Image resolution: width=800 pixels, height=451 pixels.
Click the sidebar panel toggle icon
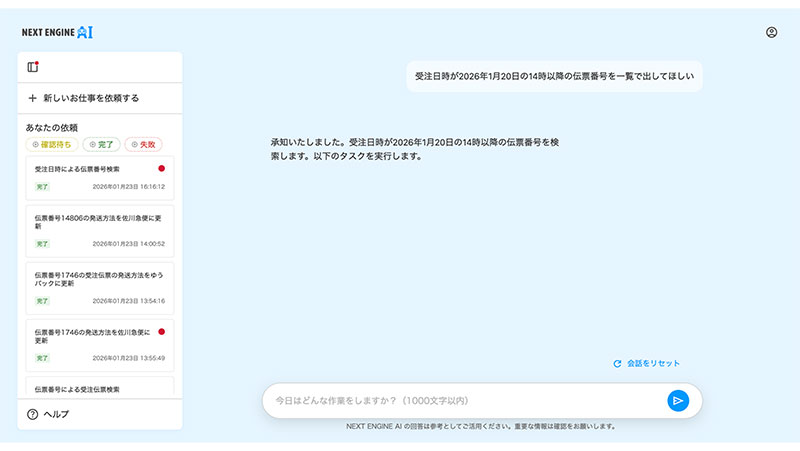[x=33, y=67]
